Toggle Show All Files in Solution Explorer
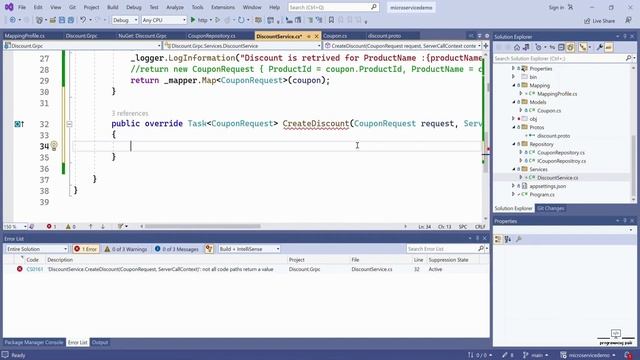The height and width of the screenshot is (360, 640). coord(570,48)
